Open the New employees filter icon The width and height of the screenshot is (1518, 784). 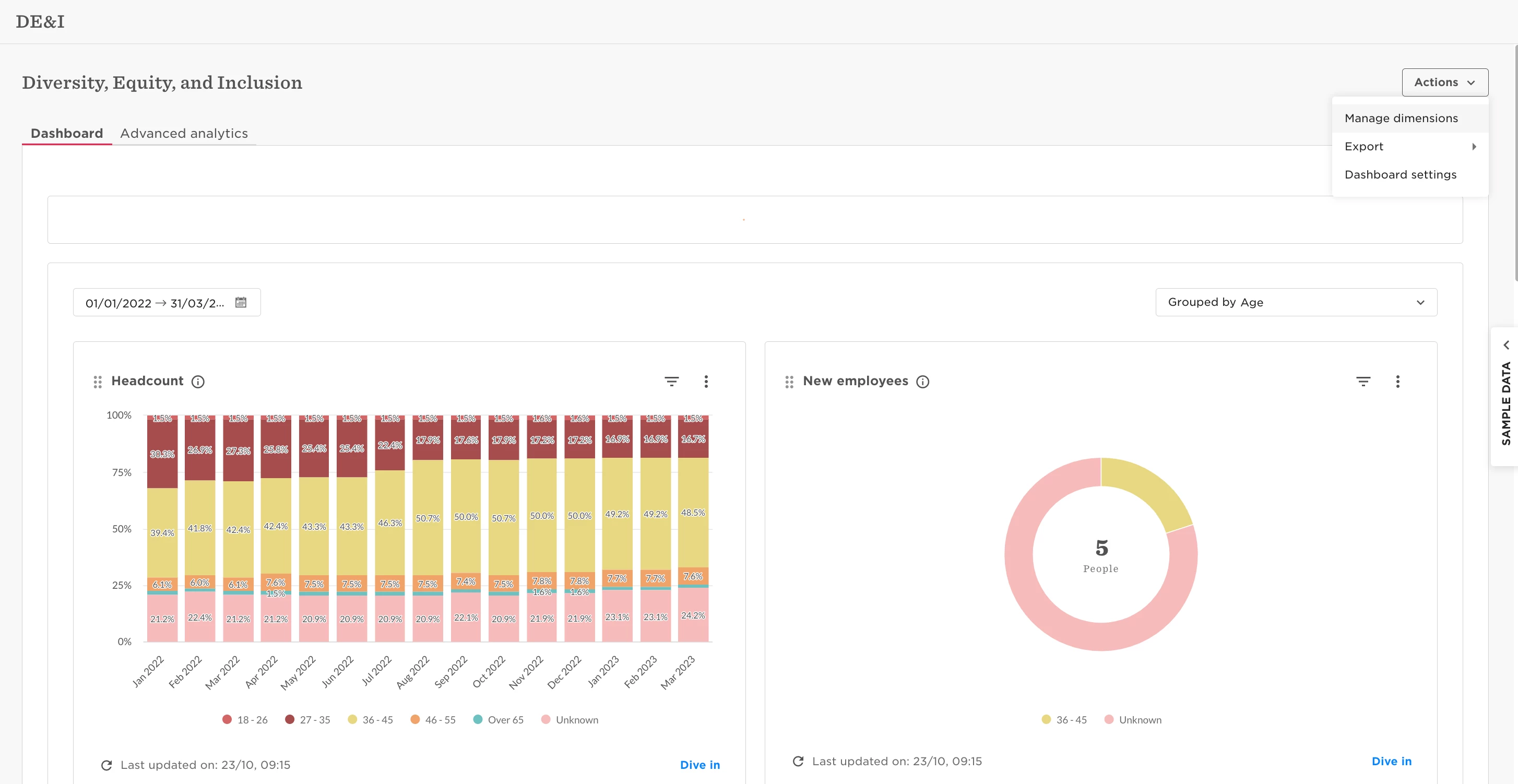coord(1362,382)
